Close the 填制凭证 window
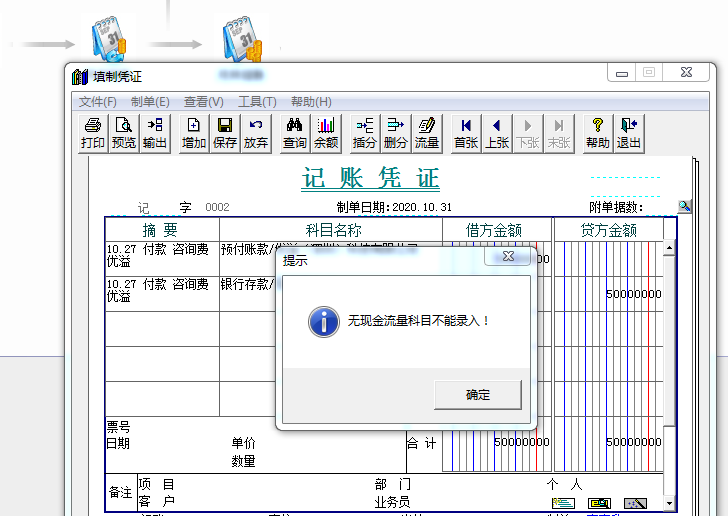This screenshot has height=516, width=728. point(686,73)
